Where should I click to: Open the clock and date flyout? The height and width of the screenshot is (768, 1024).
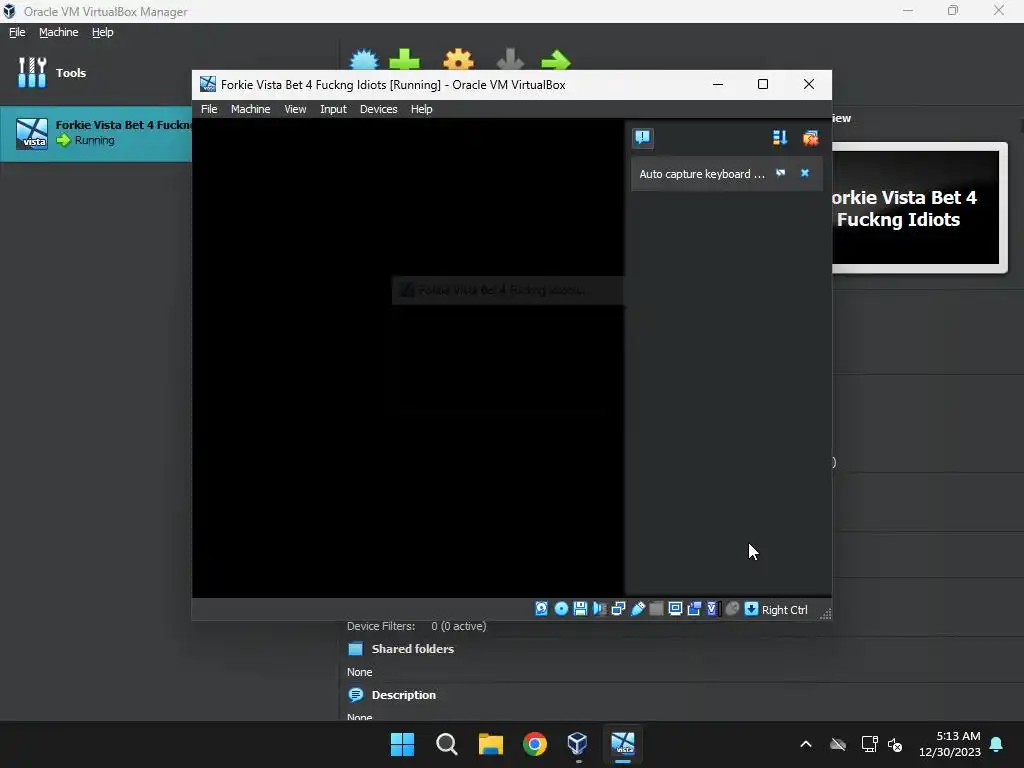pos(950,744)
